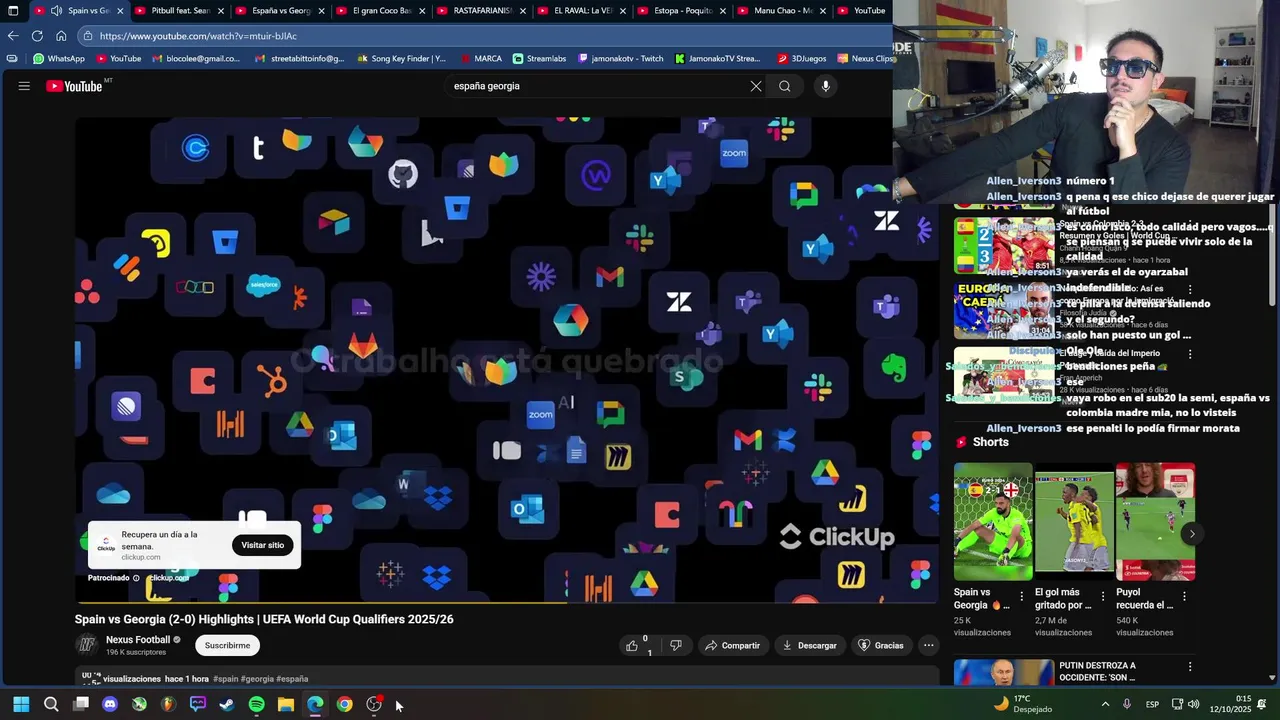Image resolution: width=1280 pixels, height=720 pixels.
Task: Close the 'Spain vs Georgia' browser tab
Action: point(120,11)
